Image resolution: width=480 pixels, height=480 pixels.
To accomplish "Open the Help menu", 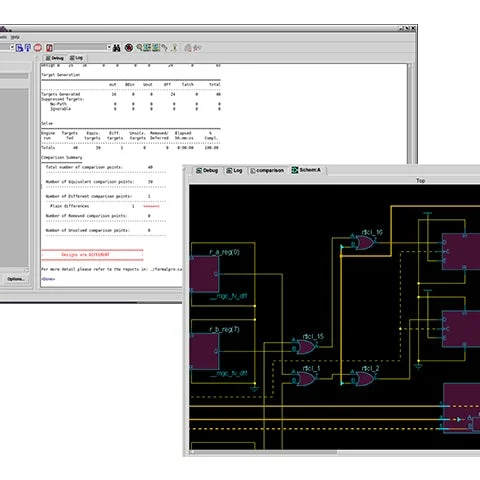I will (x=15, y=37).
